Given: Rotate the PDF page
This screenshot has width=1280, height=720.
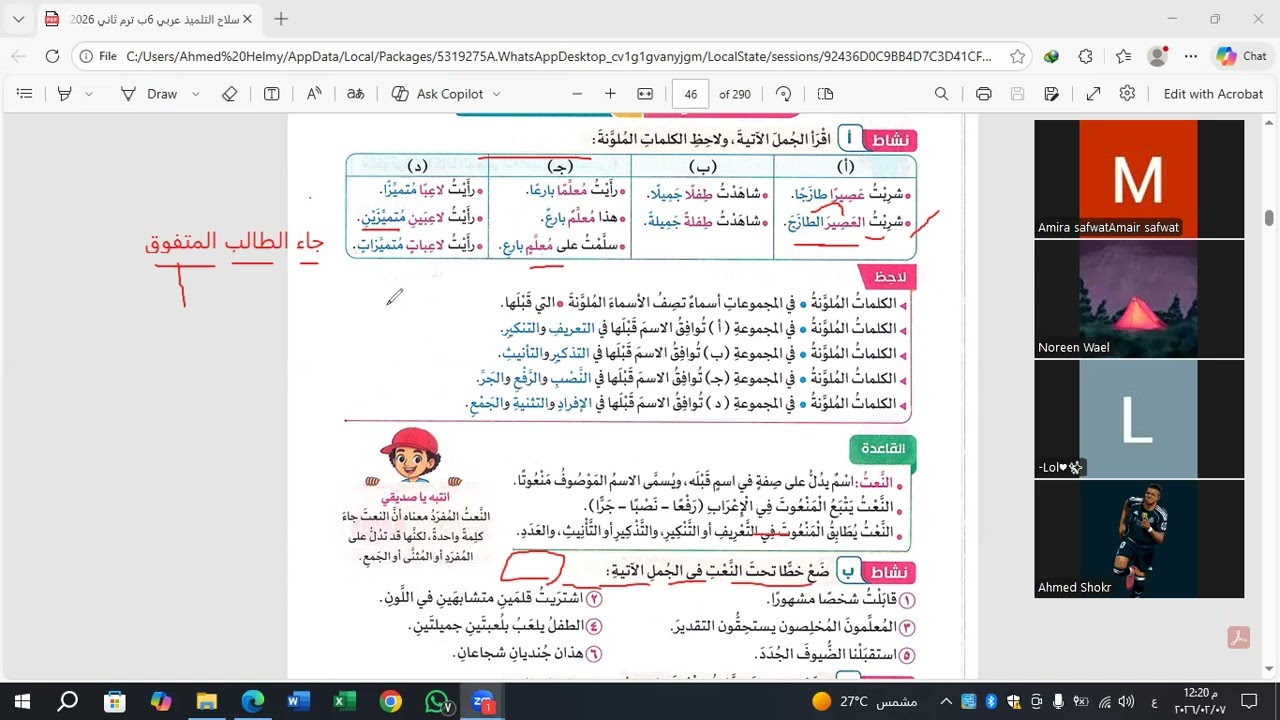Looking at the screenshot, I should tap(784, 94).
